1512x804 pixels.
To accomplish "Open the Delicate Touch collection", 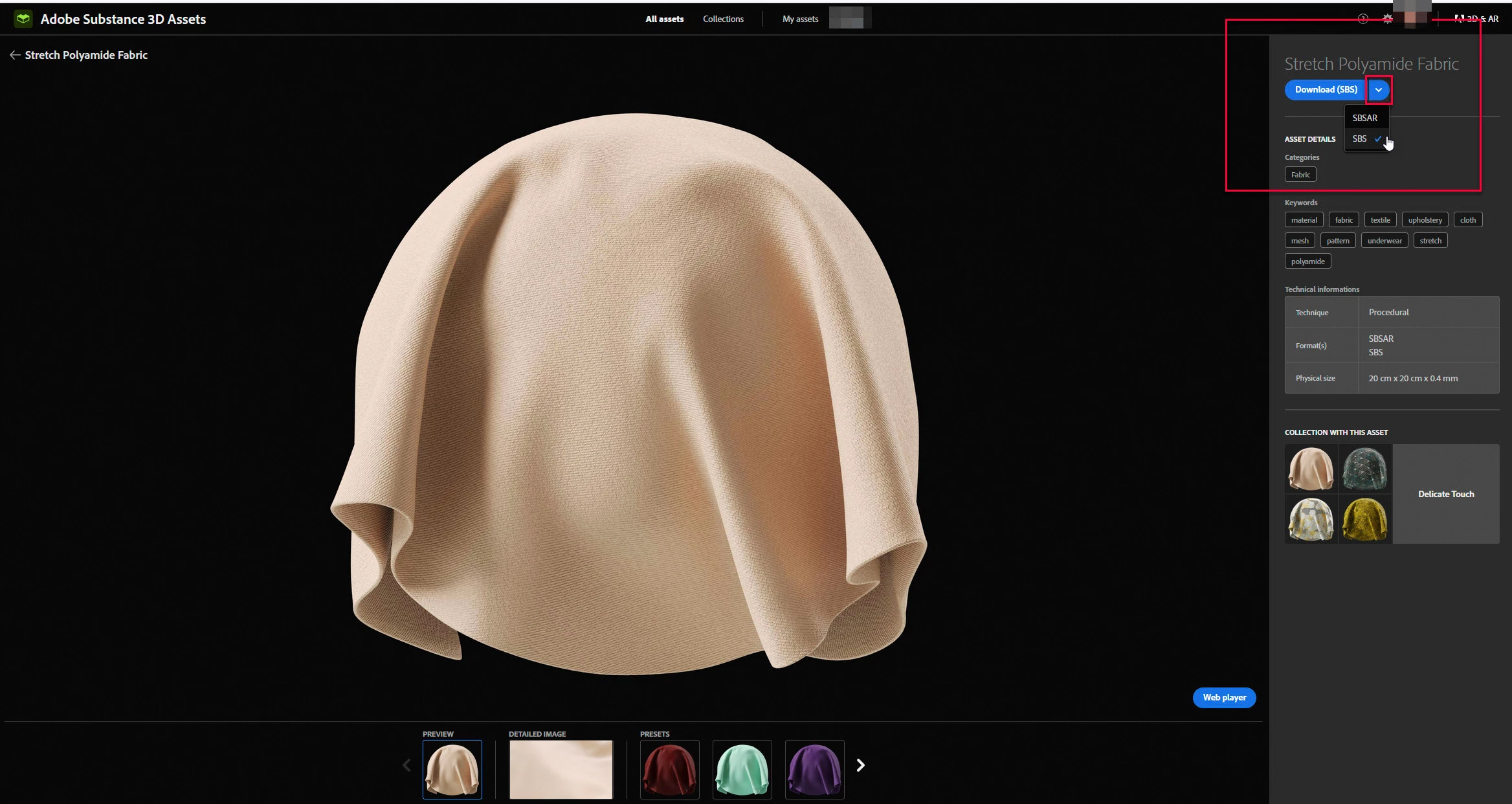I will click(x=1445, y=494).
